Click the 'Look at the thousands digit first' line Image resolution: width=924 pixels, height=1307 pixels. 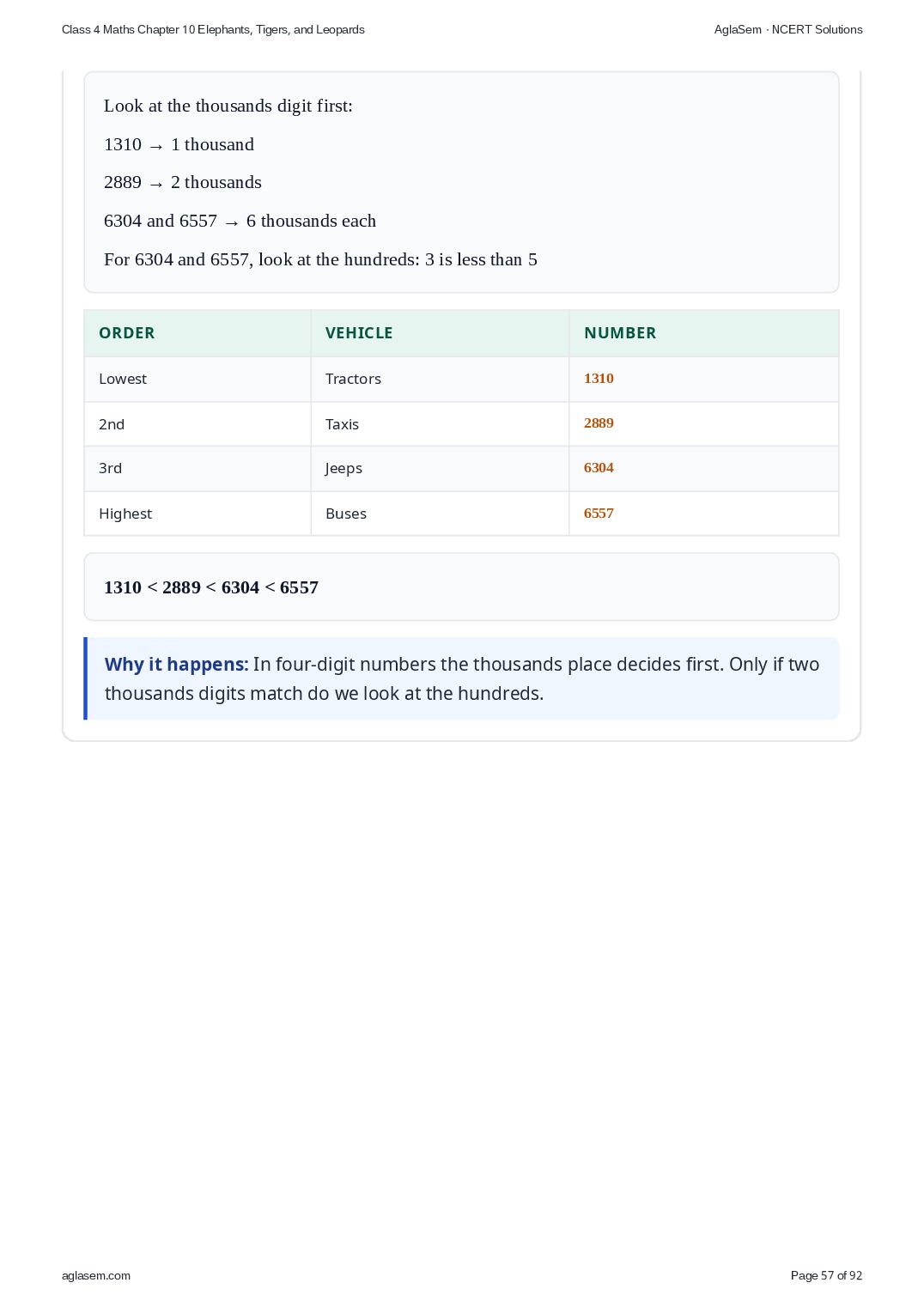click(x=228, y=106)
